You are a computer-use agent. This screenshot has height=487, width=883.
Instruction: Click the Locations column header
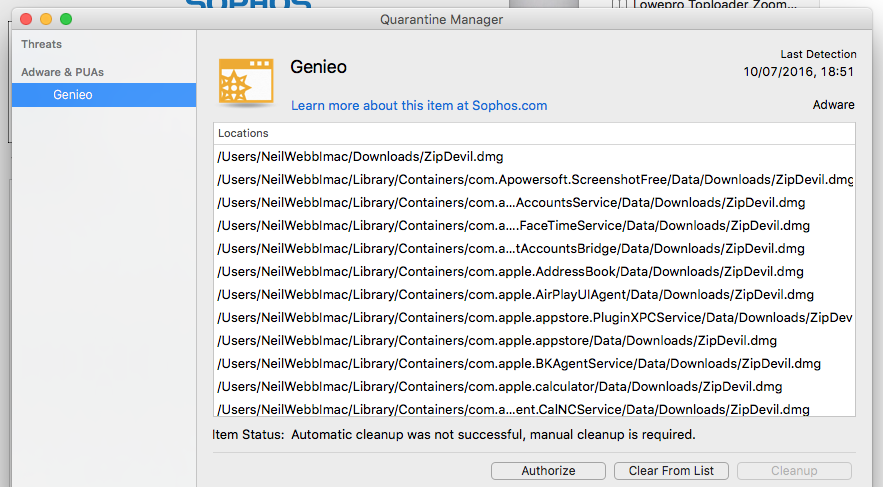534,133
